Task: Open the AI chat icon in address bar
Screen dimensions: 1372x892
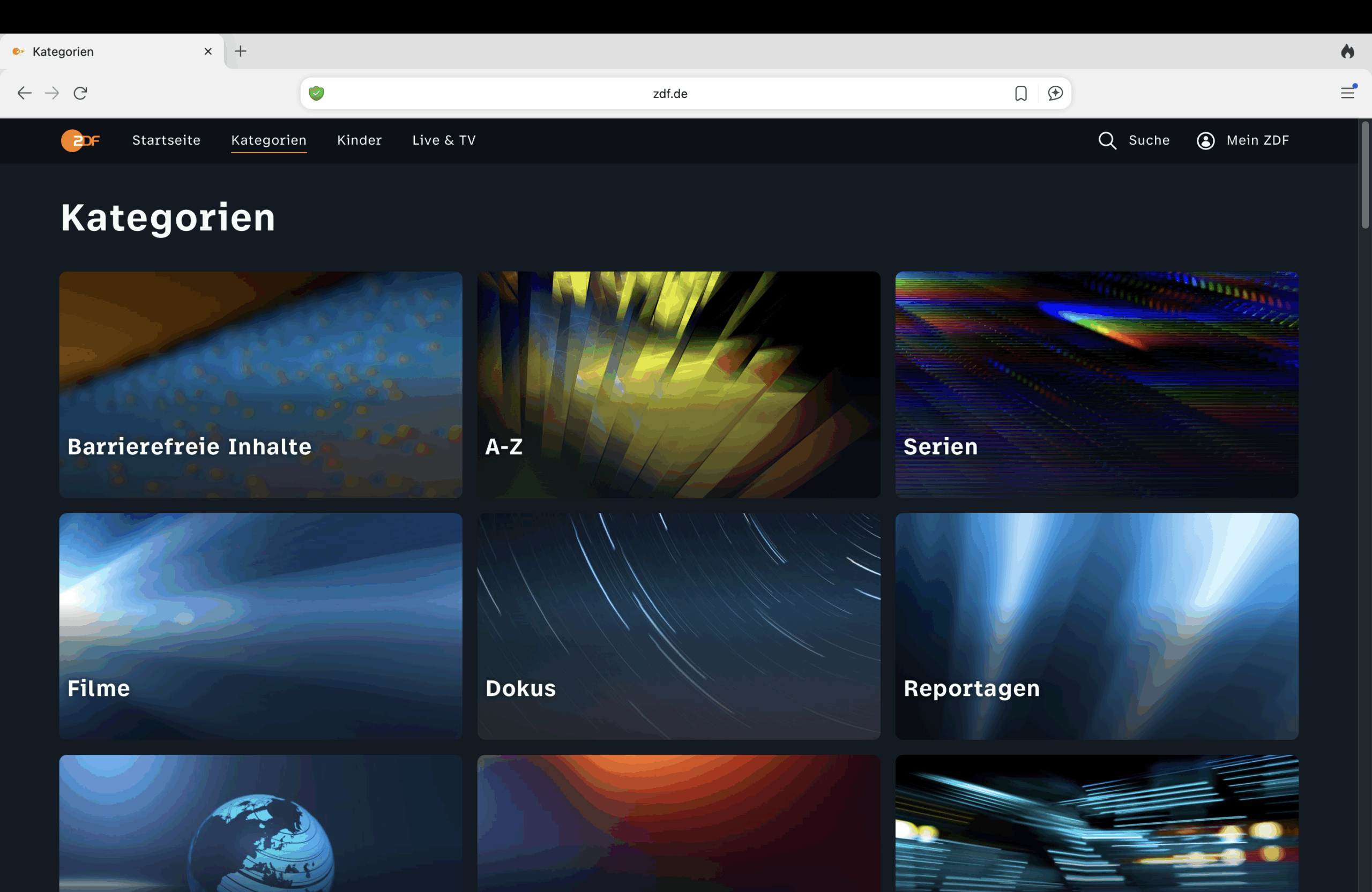Action: click(x=1055, y=93)
